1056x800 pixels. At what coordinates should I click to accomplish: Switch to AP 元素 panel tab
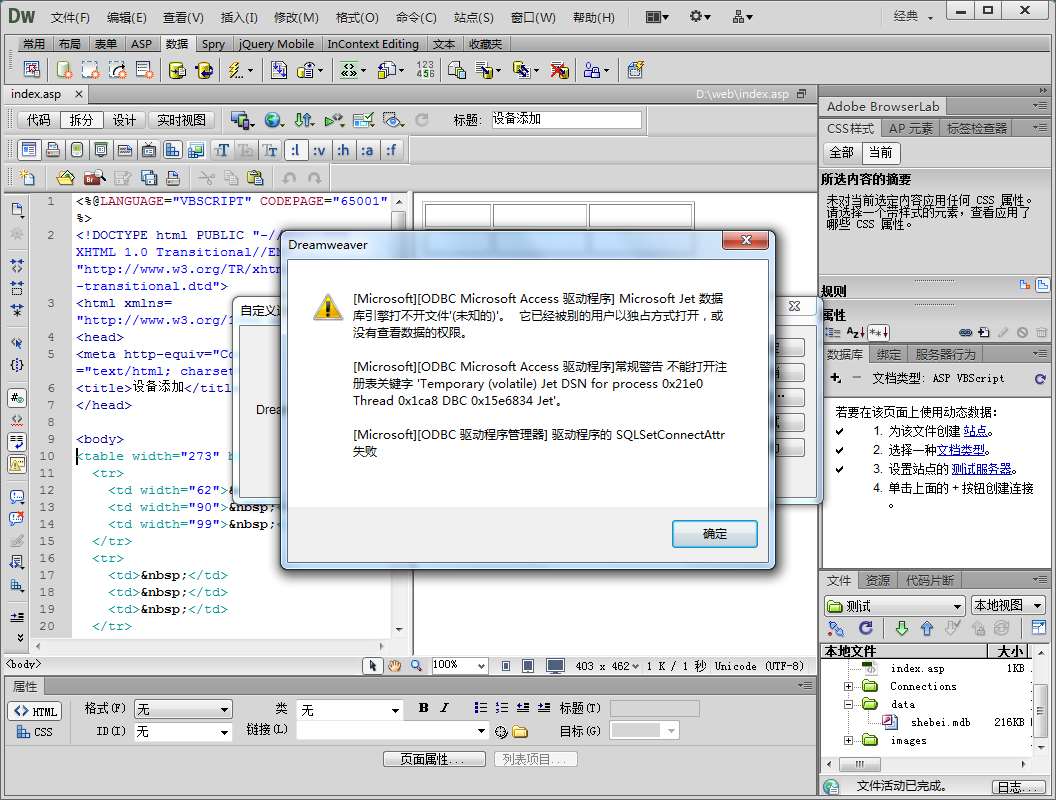click(x=911, y=128)
